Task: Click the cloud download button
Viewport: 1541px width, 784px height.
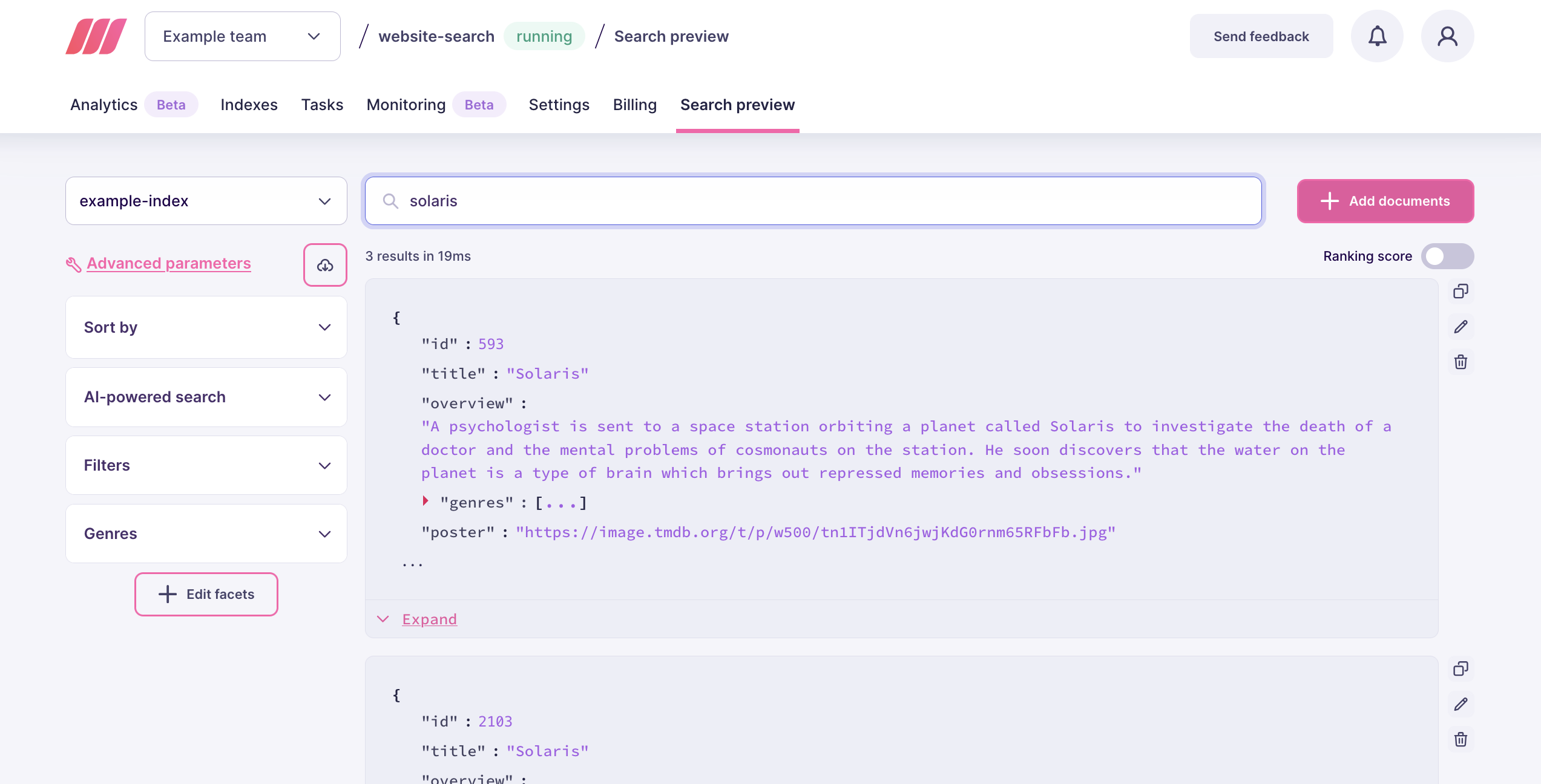Action: coord(325,265)
